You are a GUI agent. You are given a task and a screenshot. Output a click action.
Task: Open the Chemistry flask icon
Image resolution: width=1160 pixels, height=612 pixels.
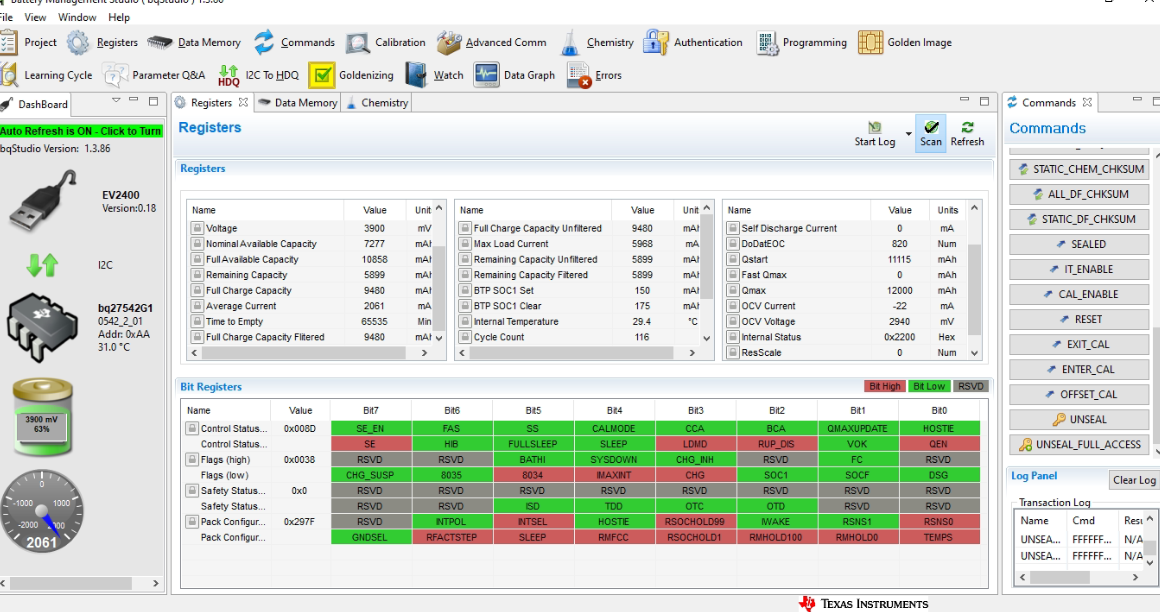point(570,43)
